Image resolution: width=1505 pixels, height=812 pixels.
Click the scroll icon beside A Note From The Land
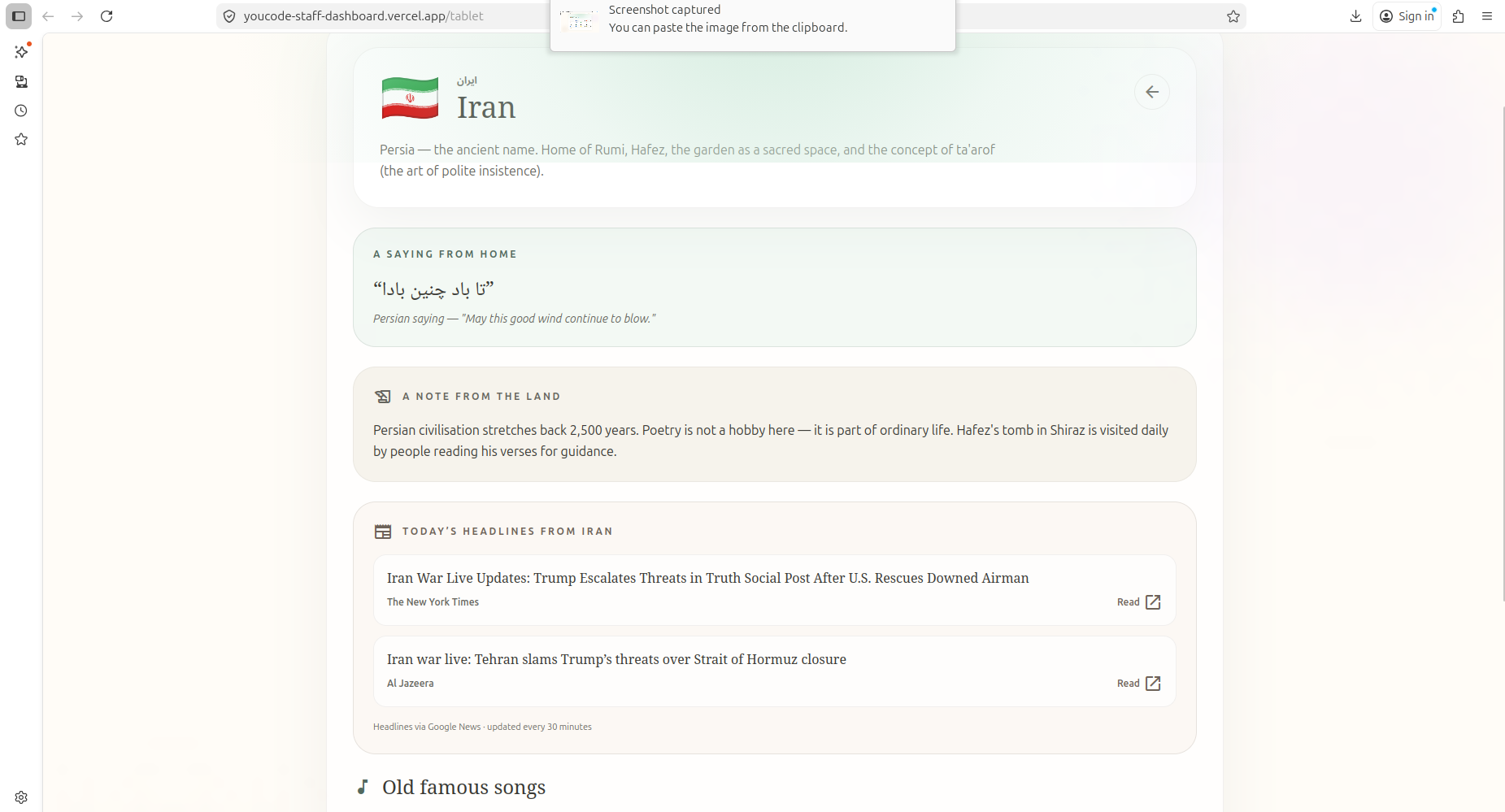(x=383, y=397)
